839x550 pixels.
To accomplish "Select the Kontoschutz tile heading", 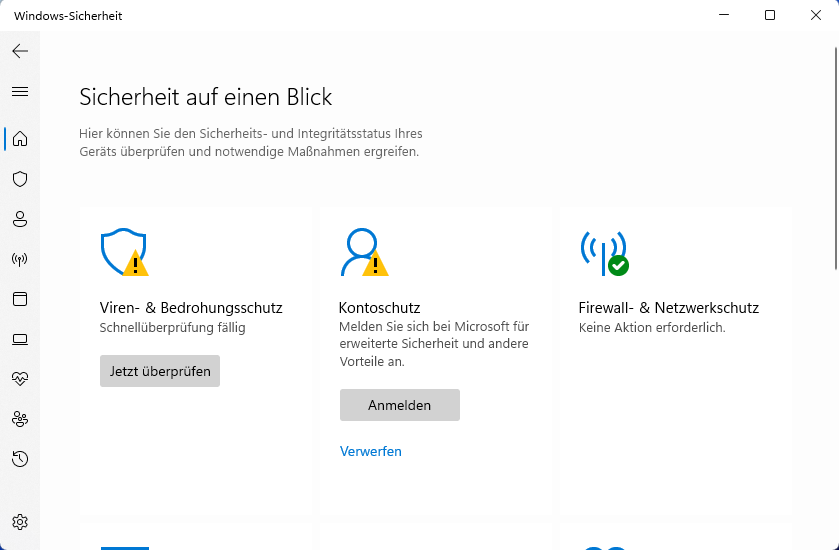I will [379, 308].
